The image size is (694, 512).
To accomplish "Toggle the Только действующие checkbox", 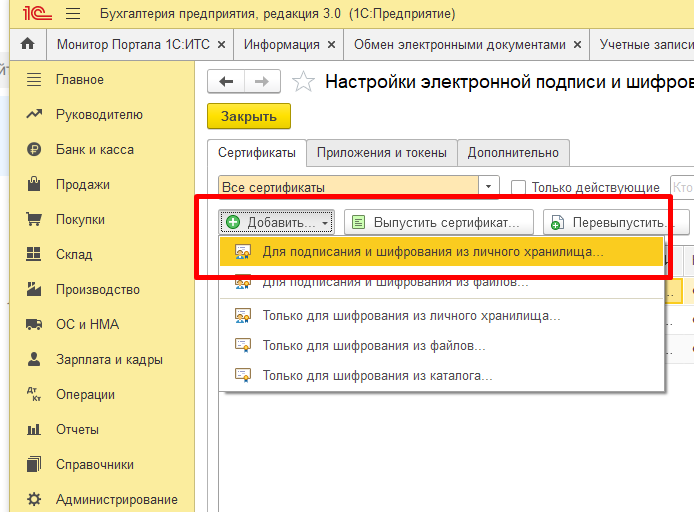I will pyautogui.click(x=518, y=187).
